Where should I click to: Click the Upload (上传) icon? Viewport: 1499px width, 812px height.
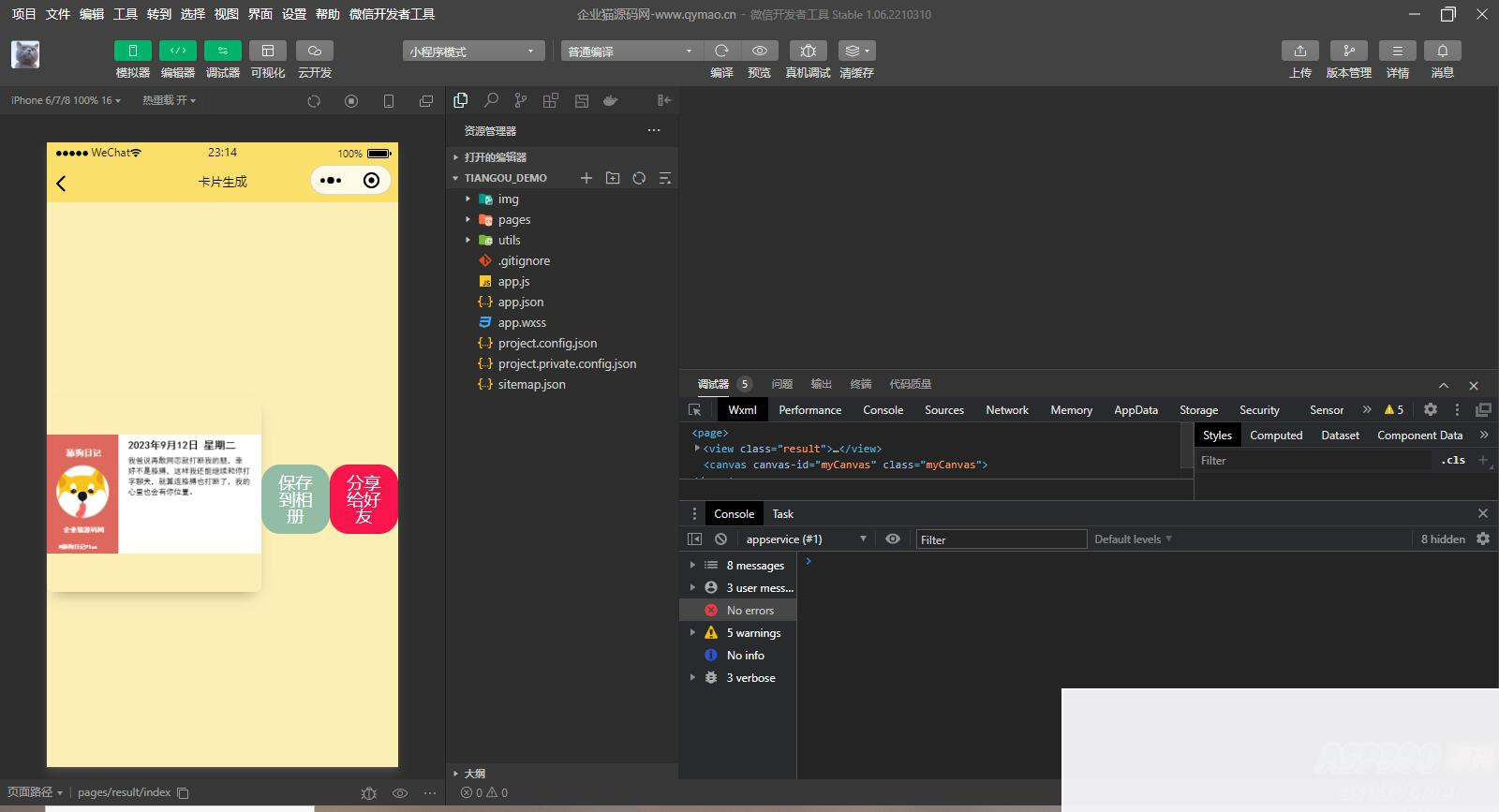click(1299, 51)
